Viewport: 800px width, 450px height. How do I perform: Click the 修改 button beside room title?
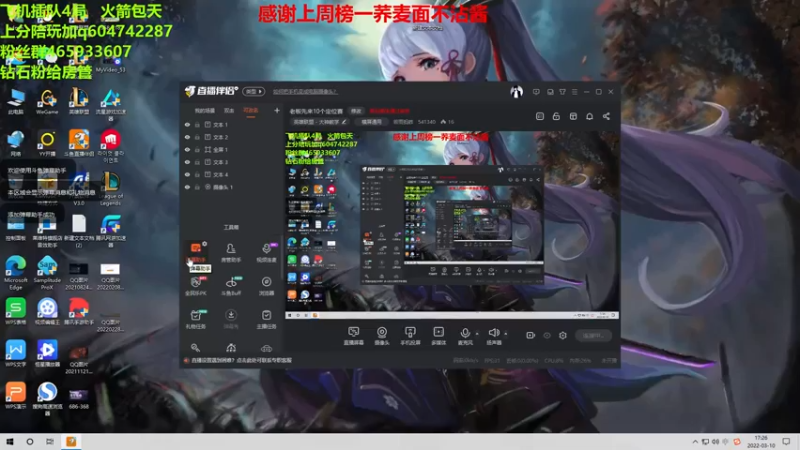(356, 111)
